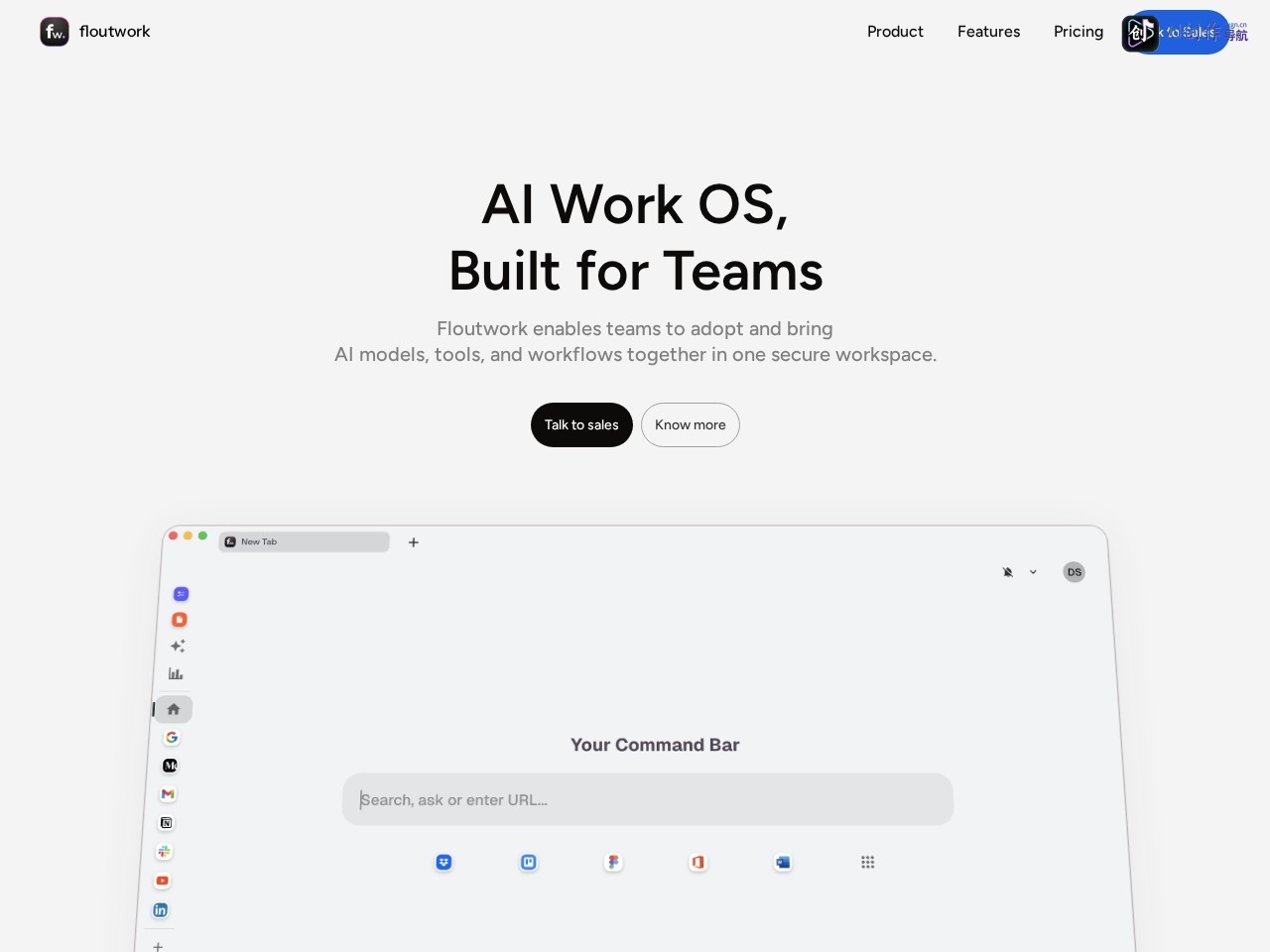
Task: Select the Home icon in the sidebar
Action: click(174, 709)
